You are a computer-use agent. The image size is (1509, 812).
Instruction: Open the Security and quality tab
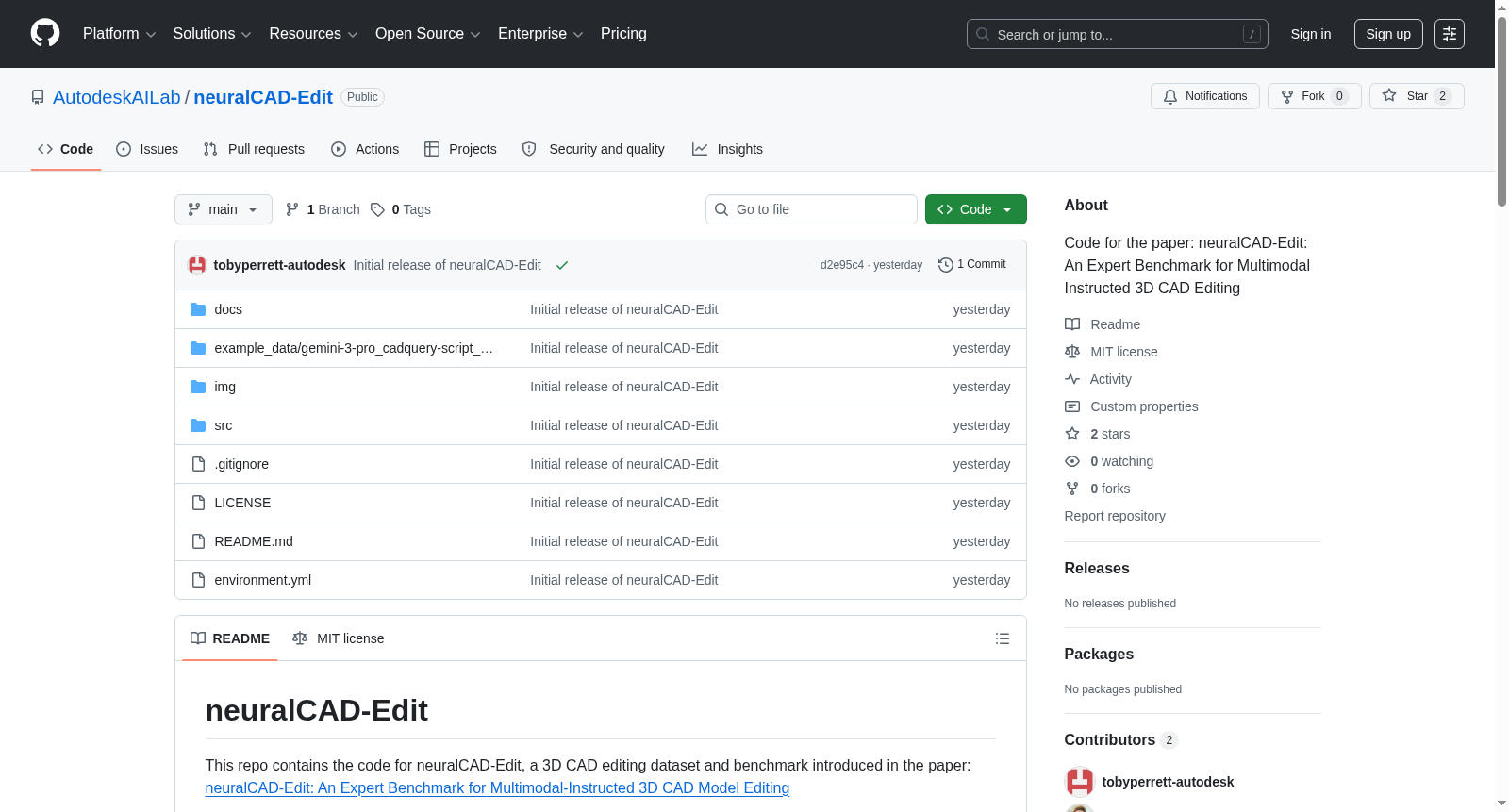pos(593,149)
